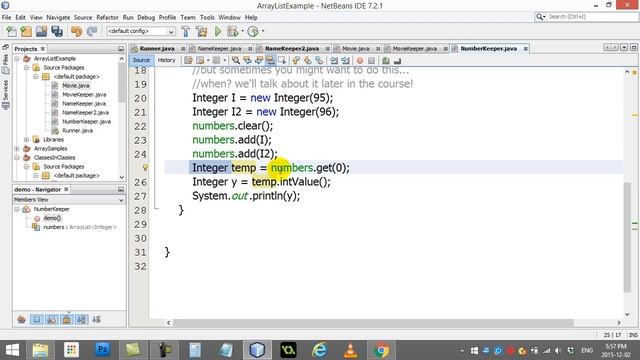
Task: Switch to the History view button
Action: pyautogui.click(x=166, y=60)
